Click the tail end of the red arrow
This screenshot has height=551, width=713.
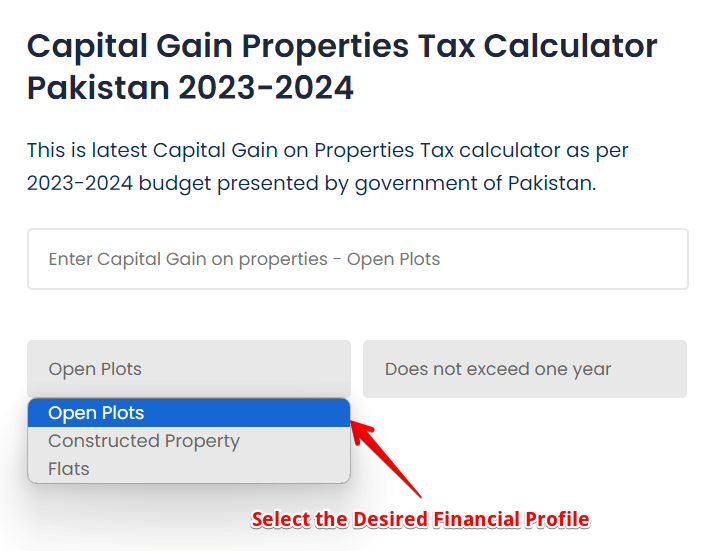click(x=420, y=494)
